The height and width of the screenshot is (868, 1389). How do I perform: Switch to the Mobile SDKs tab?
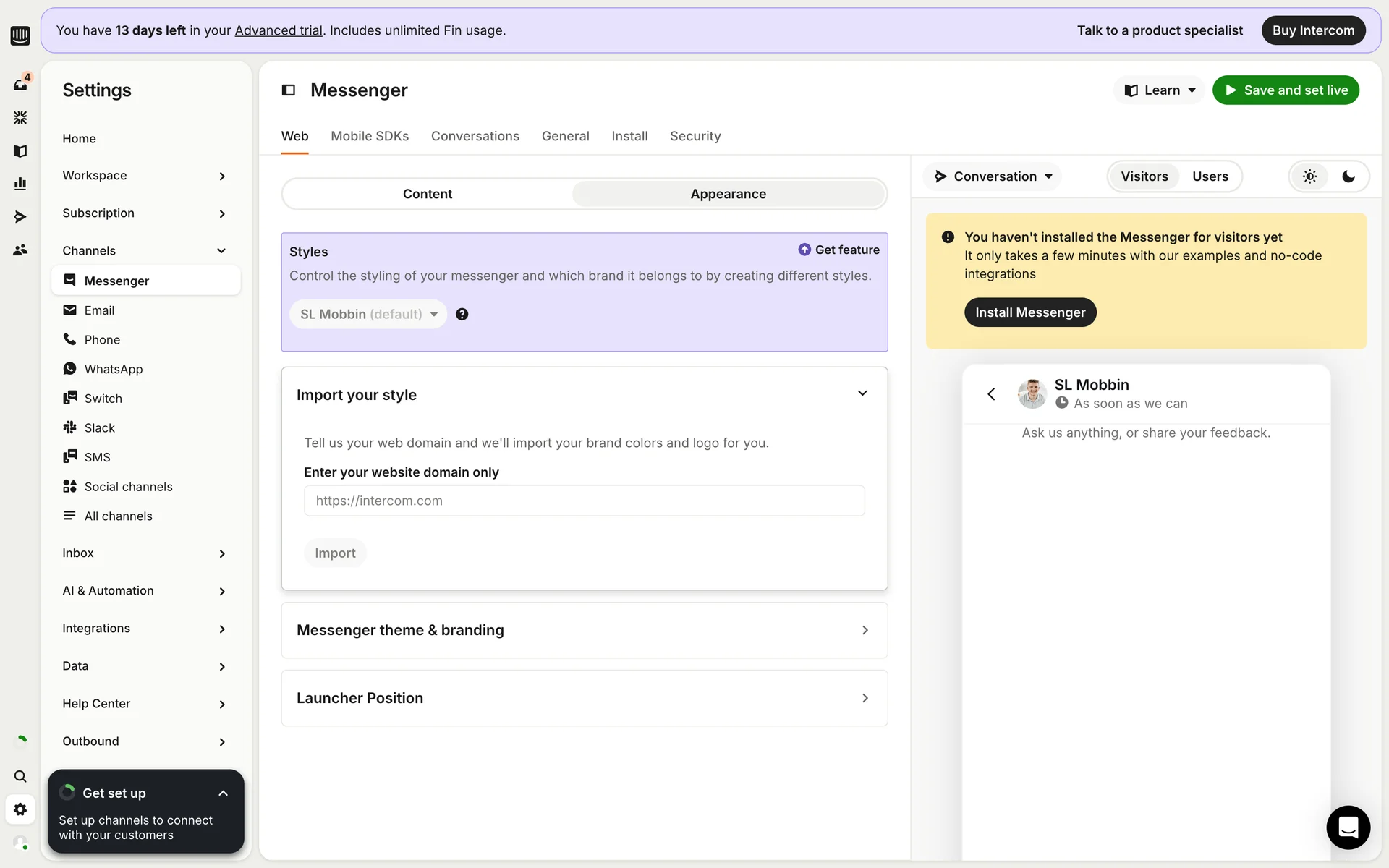click(370, 136)
